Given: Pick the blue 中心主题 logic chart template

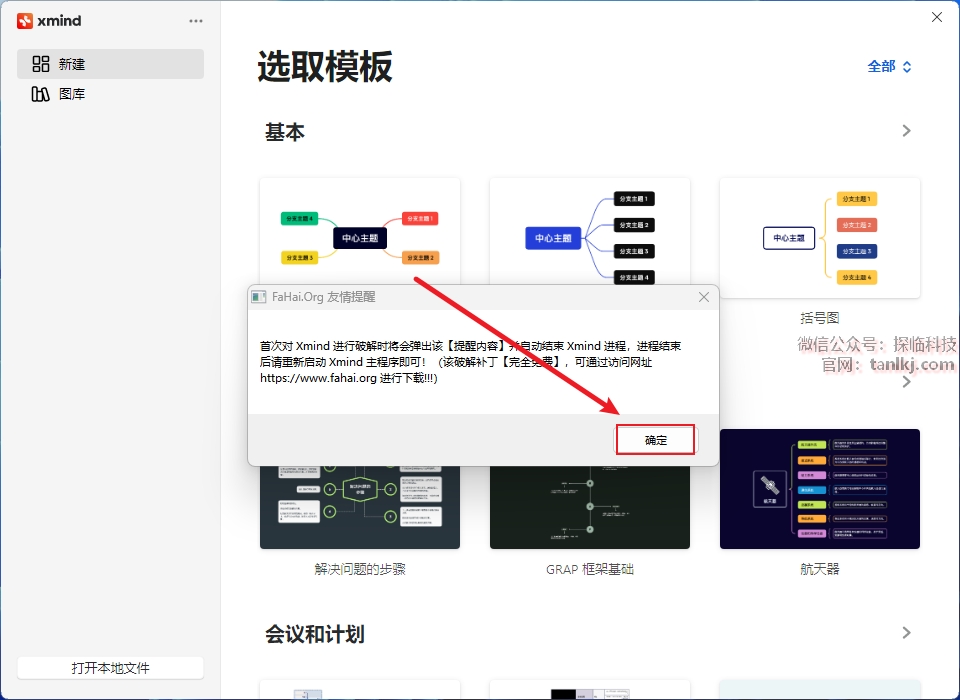Looking at the screenshot, I should click(x=590, y=234).
